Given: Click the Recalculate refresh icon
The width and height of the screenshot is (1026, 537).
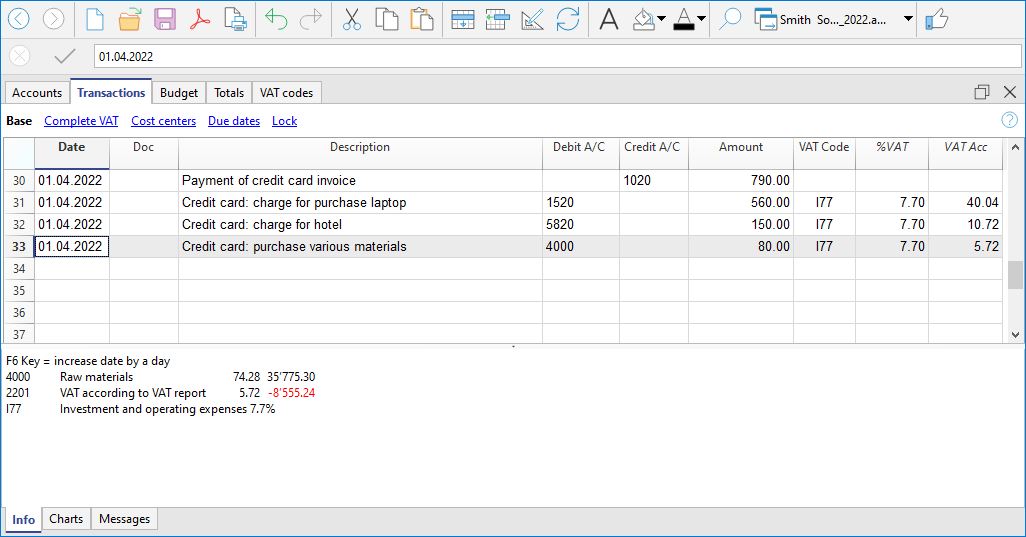Looking at the screenshot, I should [x=568, y=19].
